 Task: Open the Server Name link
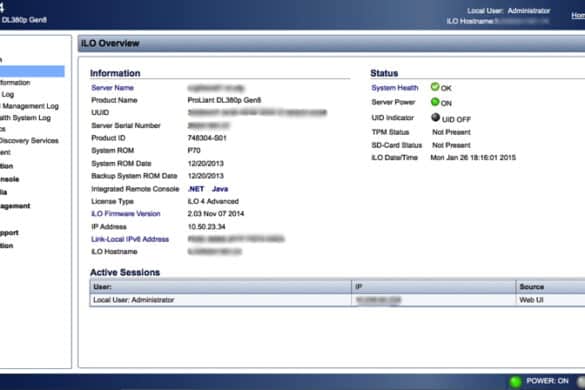tap(112, 88)
